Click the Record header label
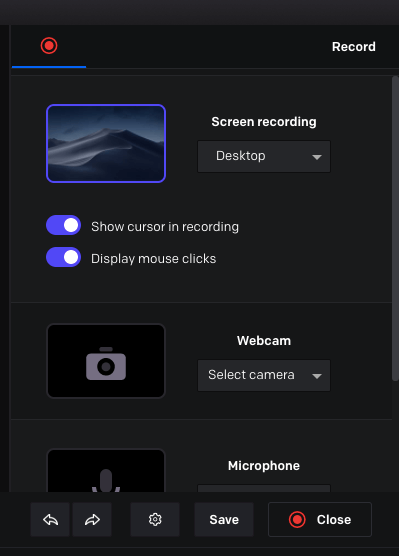 pyautogui.click(x=354, y=46)
